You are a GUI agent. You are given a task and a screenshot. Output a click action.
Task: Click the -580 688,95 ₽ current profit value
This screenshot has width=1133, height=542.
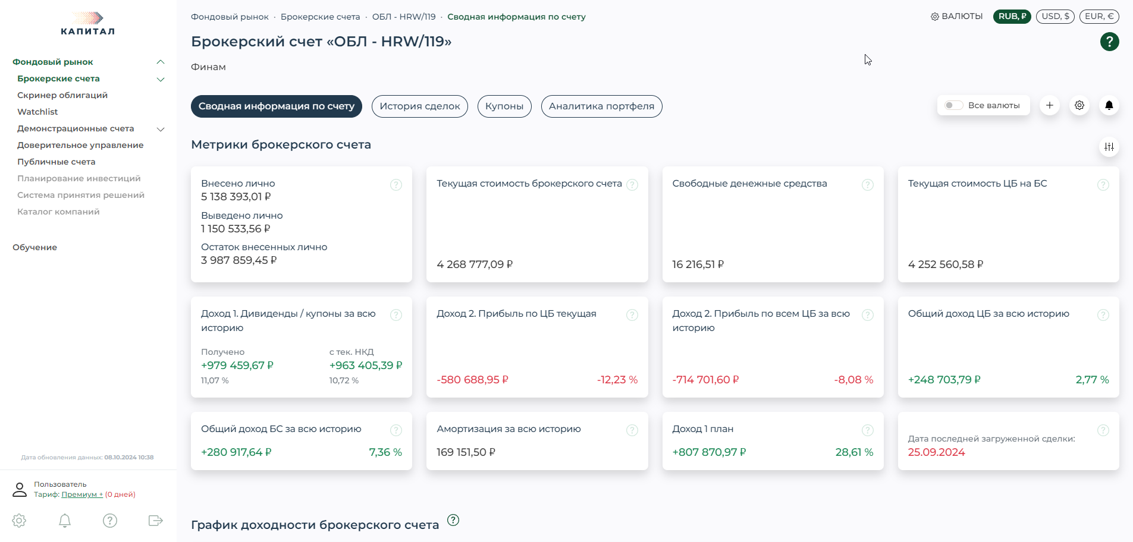pyautogui.click(x=473, y=379)
